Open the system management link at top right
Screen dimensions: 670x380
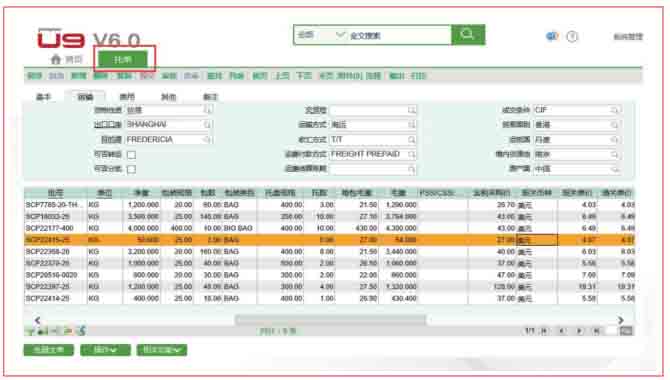click(x=628, y=37)
